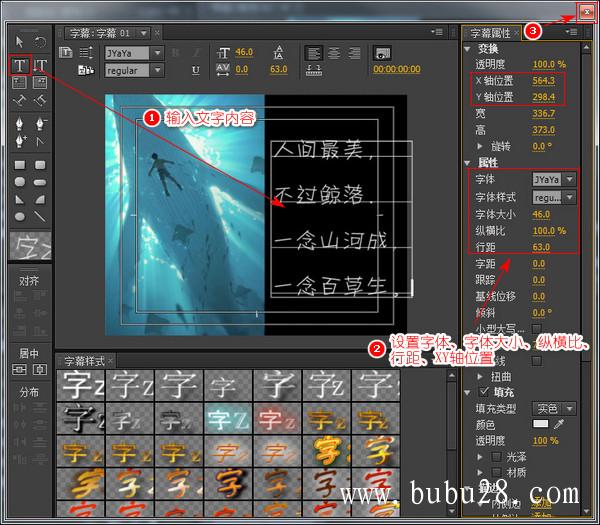Viewport: 600px width, 525px height.
Task: Select the Vertical Area Type tool
Action: tap(40, 82)
